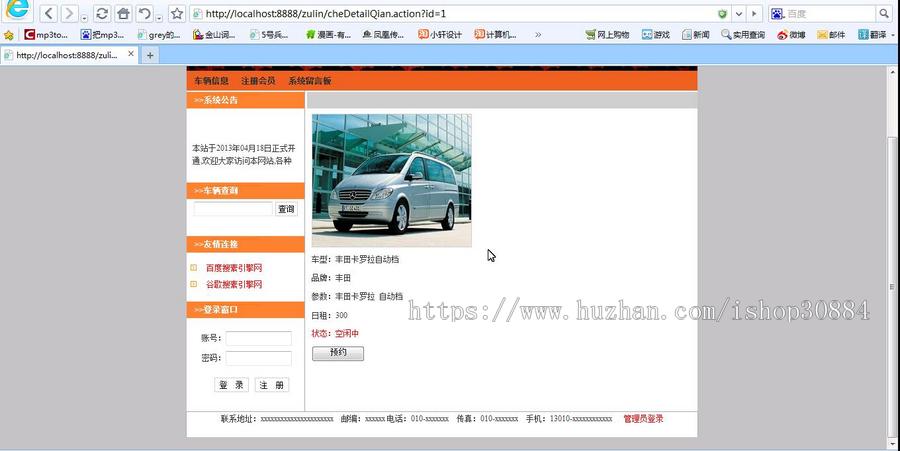Click the 品牌: 丰田 brand text
The width and height of the screenshot is (900, 451).
click(331, 278)
